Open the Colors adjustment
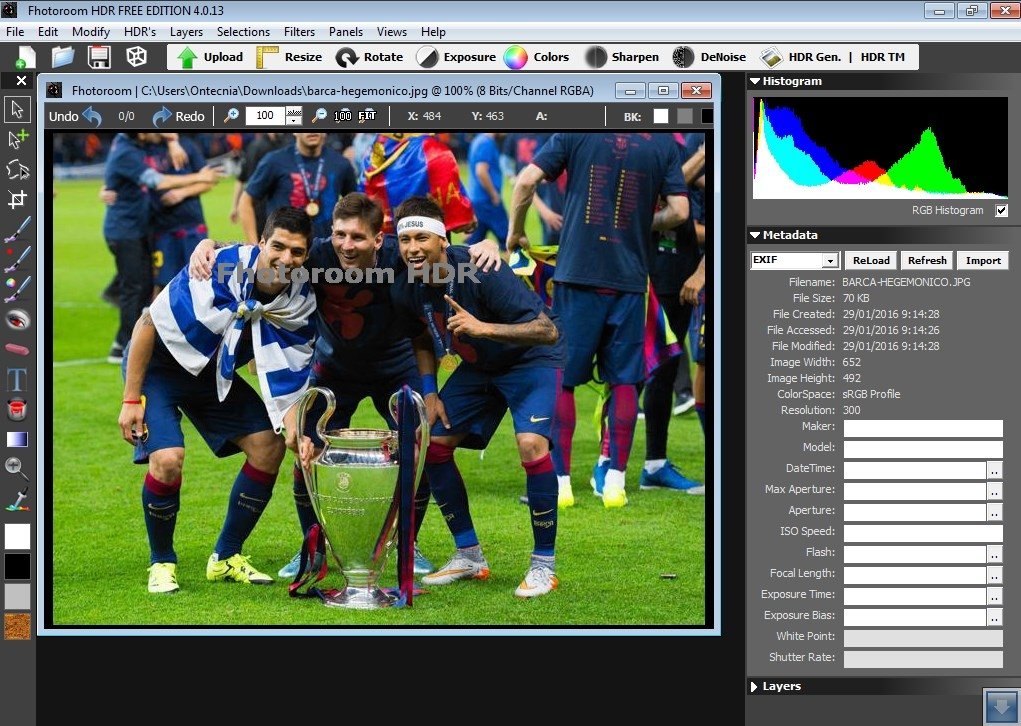The width and height of the screenshot is (1021, 726). click(537, 57)
